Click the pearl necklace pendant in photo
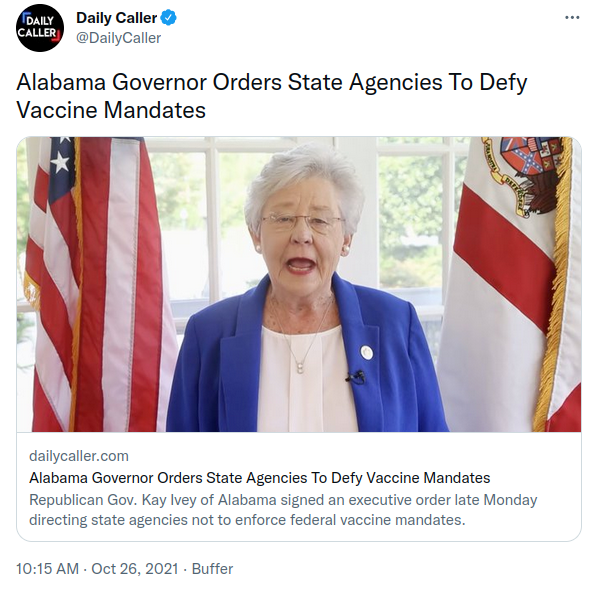594x589 pixels. pos(300,367)
